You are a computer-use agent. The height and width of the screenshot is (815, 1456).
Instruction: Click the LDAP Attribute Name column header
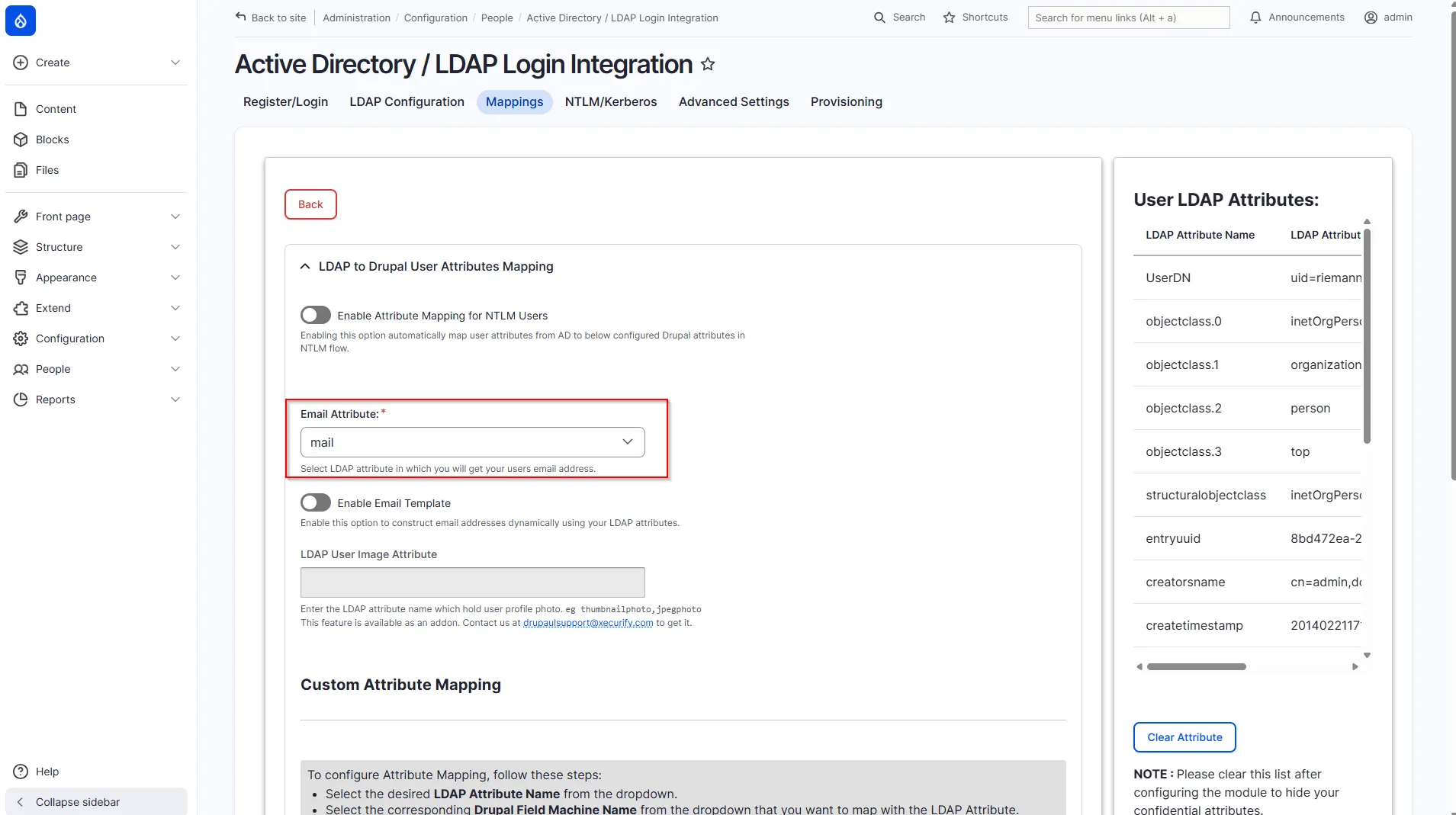click(1200, 235)
